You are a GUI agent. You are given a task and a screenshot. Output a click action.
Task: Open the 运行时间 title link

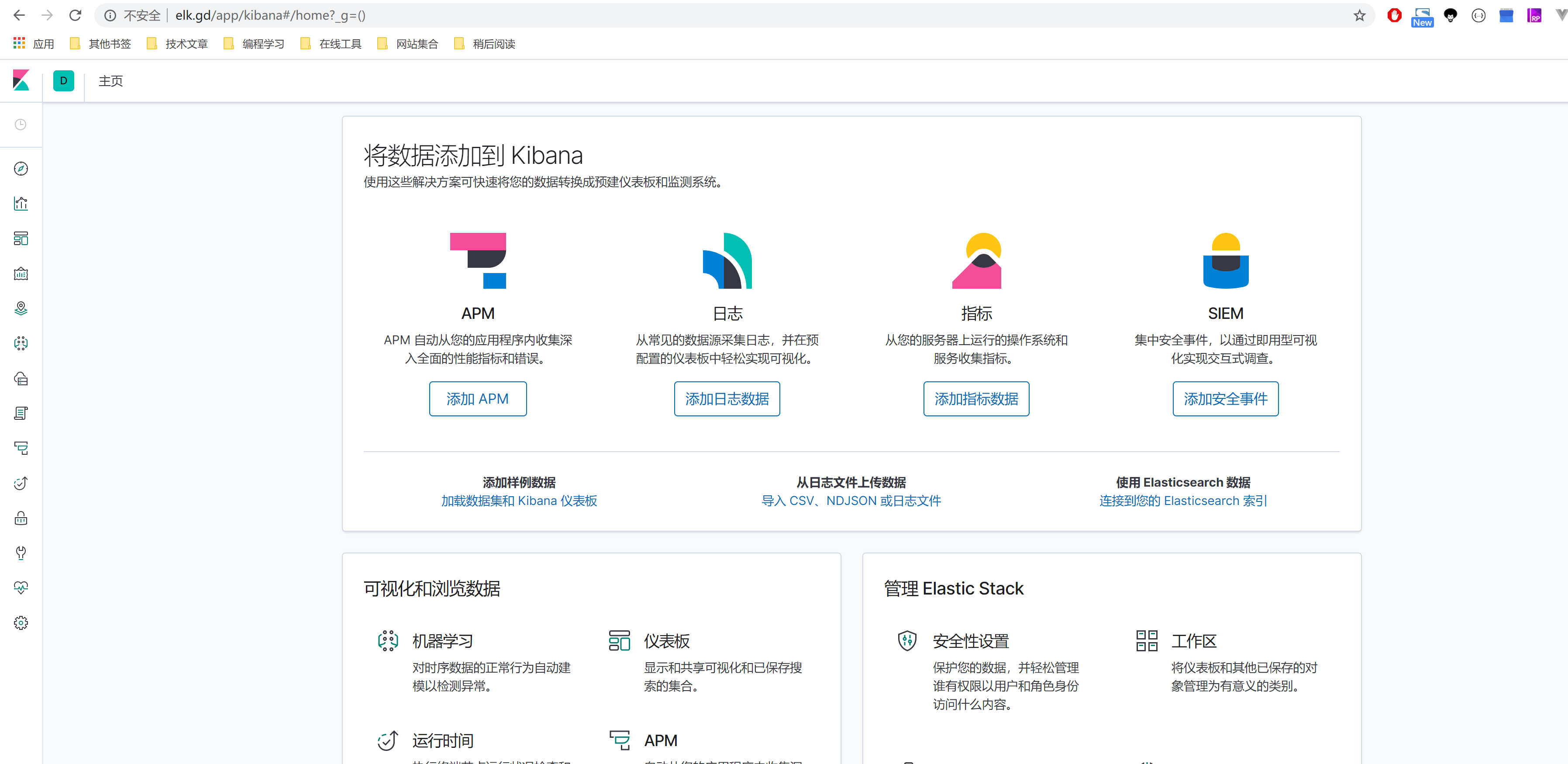click(442, 740)
